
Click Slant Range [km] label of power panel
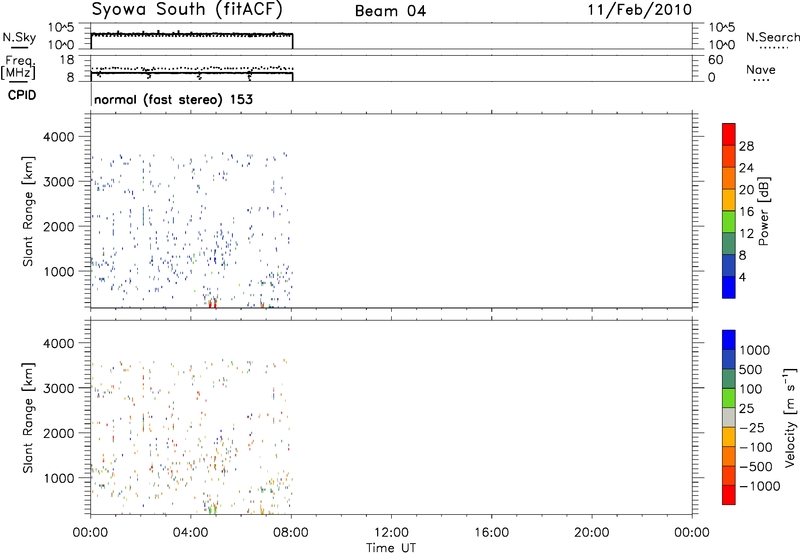pyautogui.click(x=28, y=211)
